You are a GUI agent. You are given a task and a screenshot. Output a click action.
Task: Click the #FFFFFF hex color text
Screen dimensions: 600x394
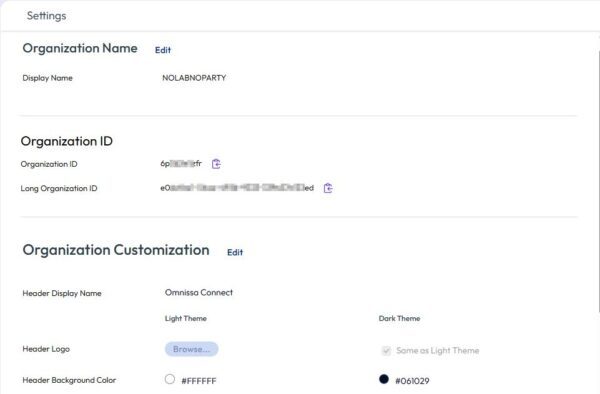tap(199, 381)
